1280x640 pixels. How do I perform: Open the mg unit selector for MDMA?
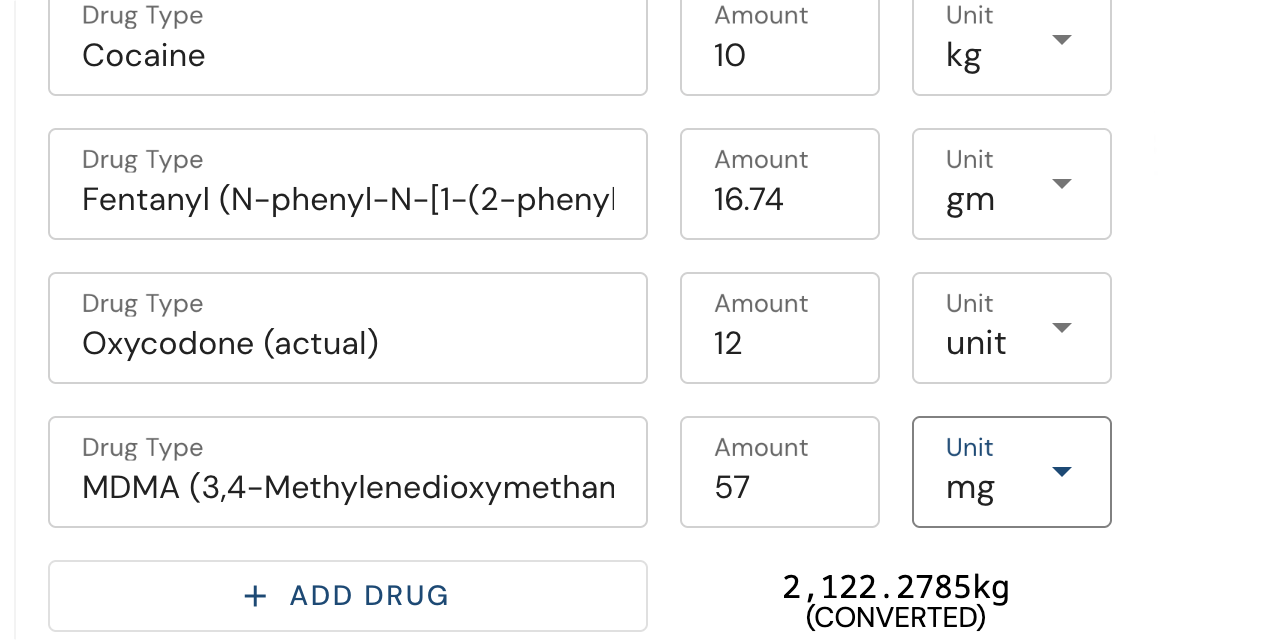tap(1011, 472)
